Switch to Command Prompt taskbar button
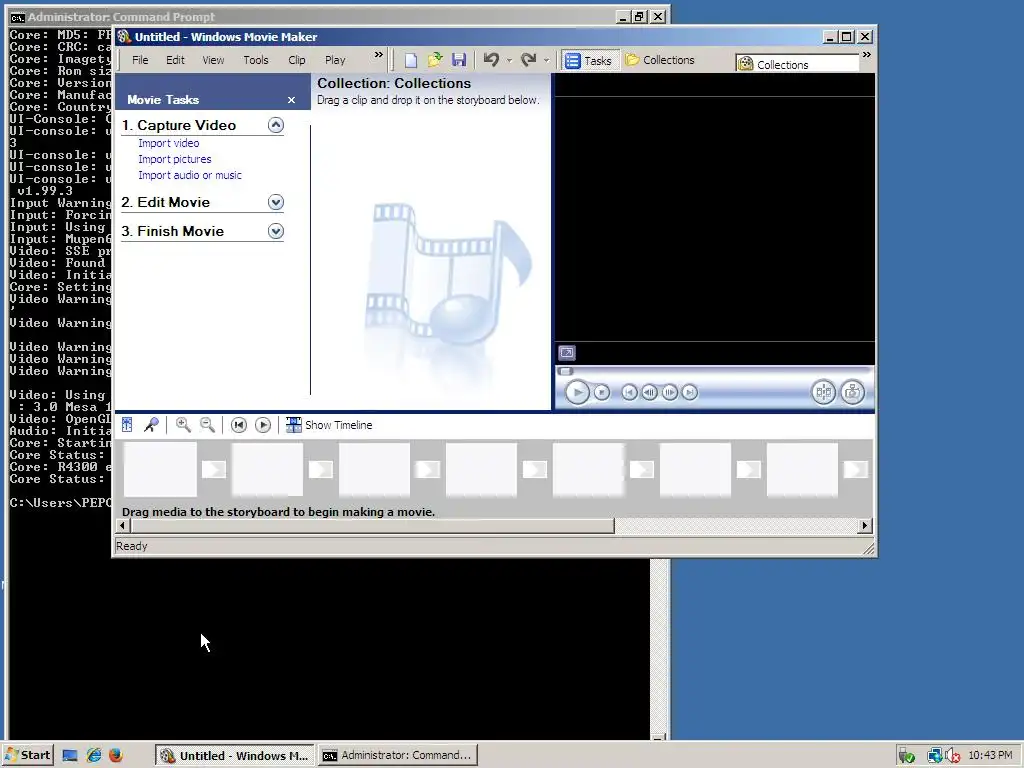Viewport: 1024px width, 768px height. coord(398,755)
